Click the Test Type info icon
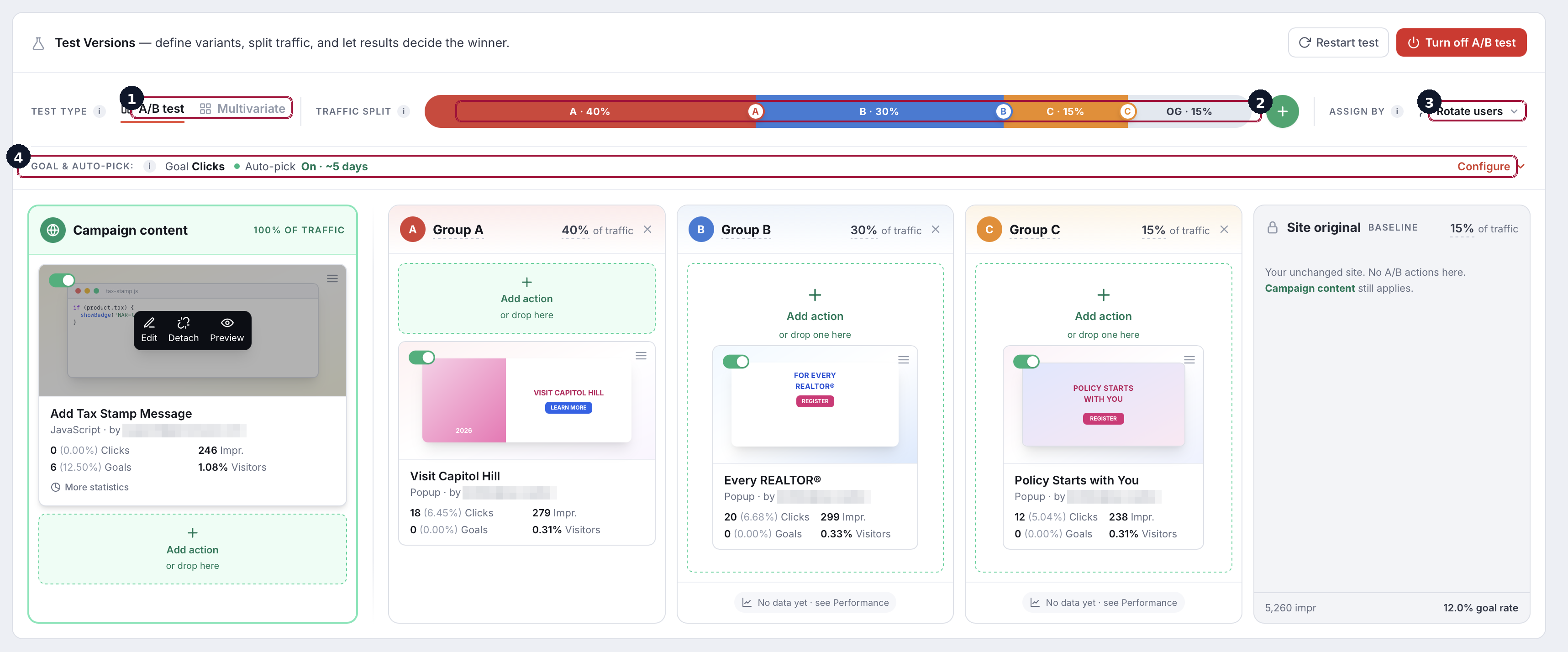 (x=99, y=111)
